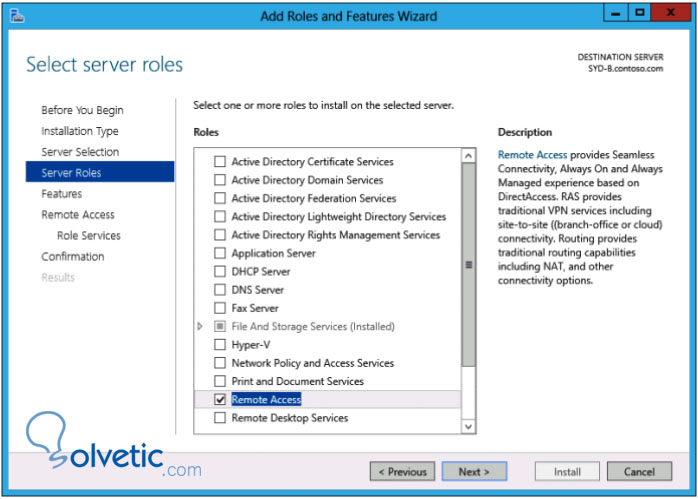698x499 pixels.
Task: Check the Application Server role checkbox
Action: click(220, 253)
